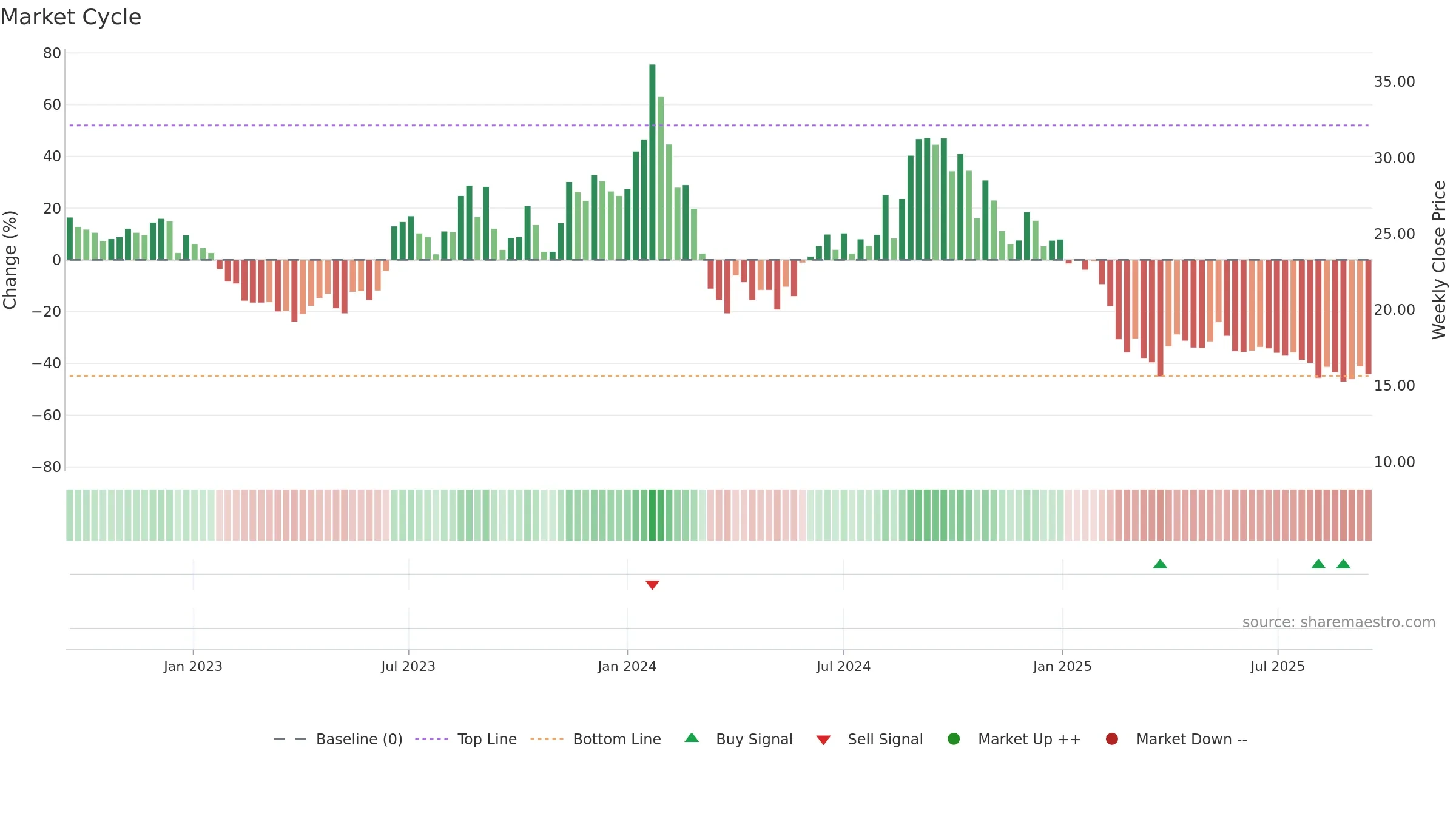Screen dimensions: 1456x819
Task: Click the Weekly Close Price axis title
Action: [1439, 260]
